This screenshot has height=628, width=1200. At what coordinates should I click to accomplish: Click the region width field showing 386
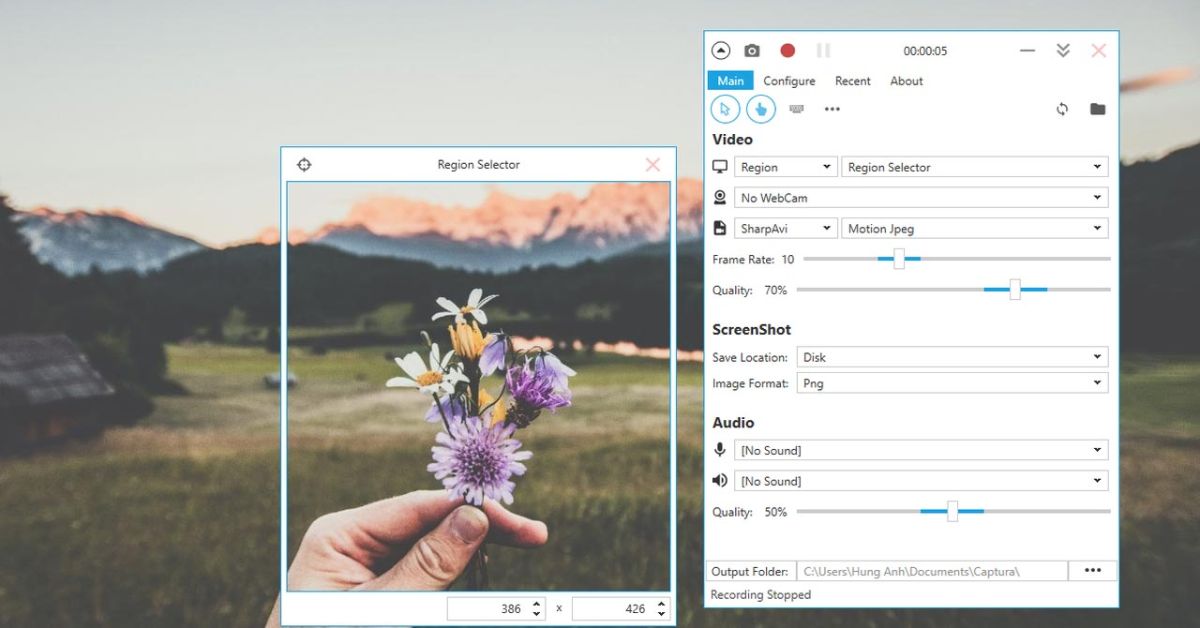(x=488, y=608)
